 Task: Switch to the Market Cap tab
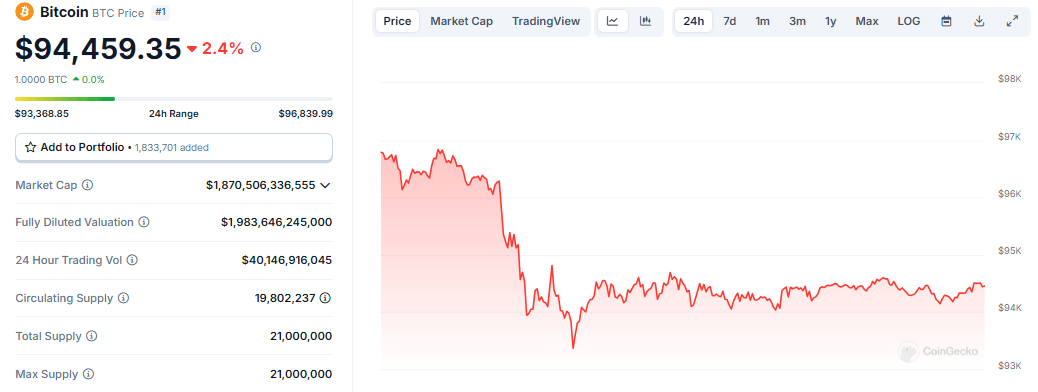coord(461,21)
